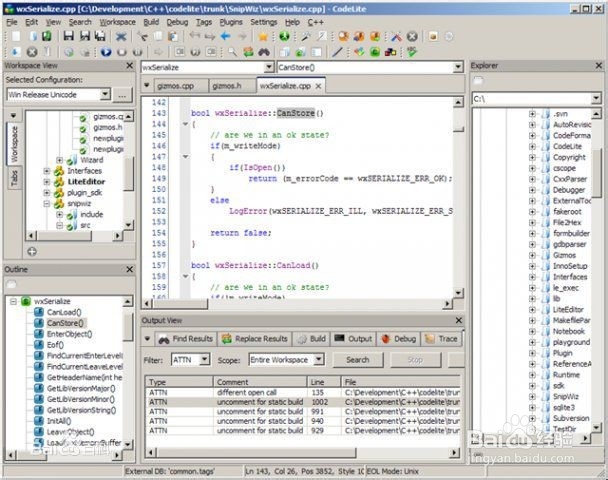Open the Workspace menu

tap(117, 22)
